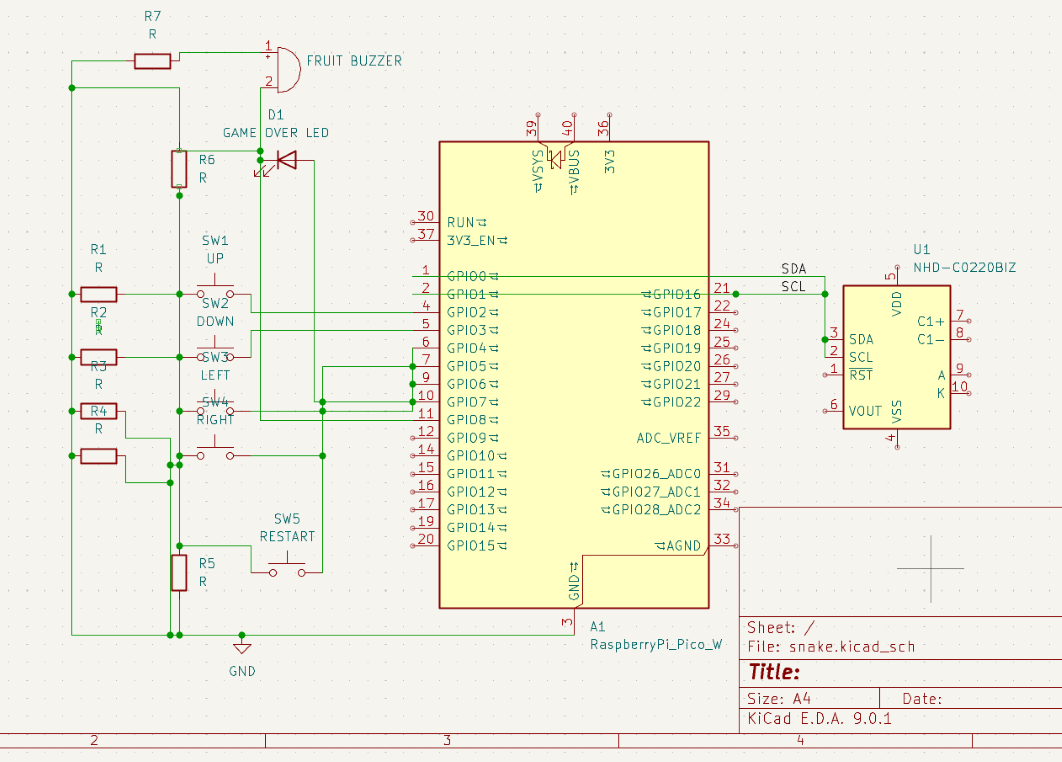The image size is (1062, 762).
Task: Click the RIGHT switch label
Action: 215,420
